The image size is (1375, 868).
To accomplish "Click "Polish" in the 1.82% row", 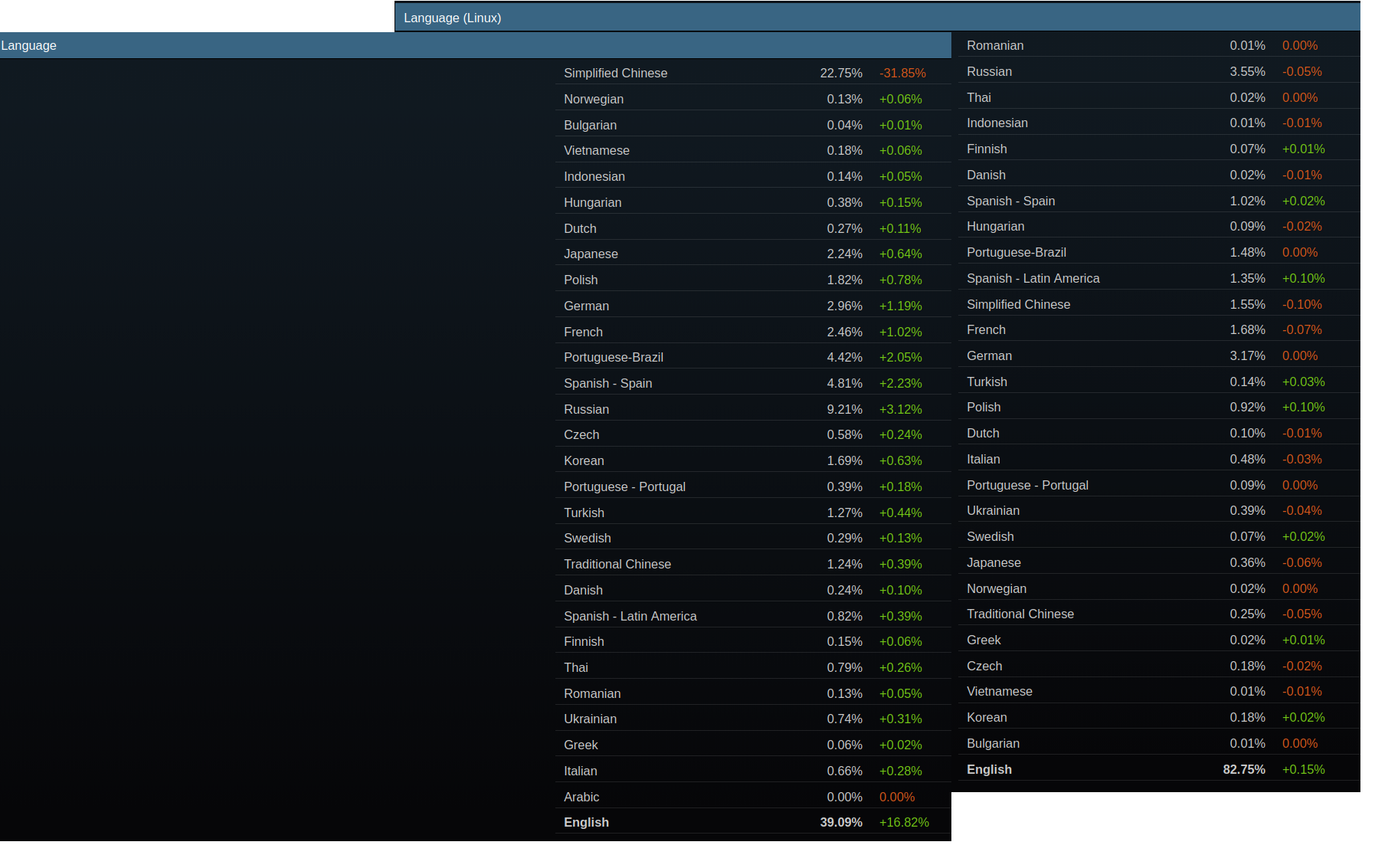I will [x=581, y=280].
